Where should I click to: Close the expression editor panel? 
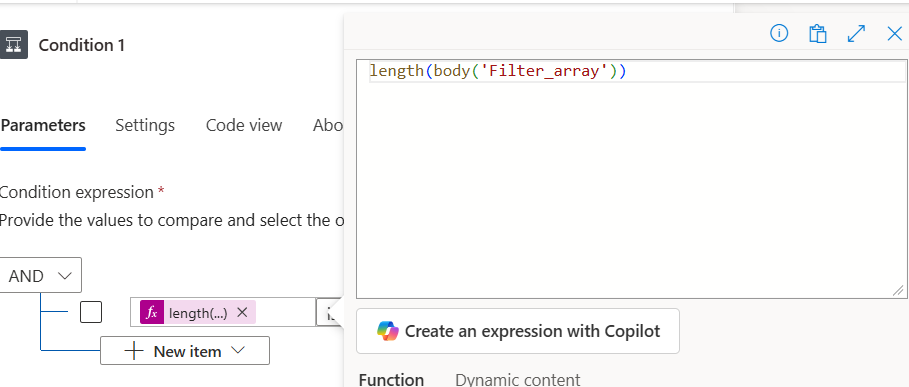(895, 34)
